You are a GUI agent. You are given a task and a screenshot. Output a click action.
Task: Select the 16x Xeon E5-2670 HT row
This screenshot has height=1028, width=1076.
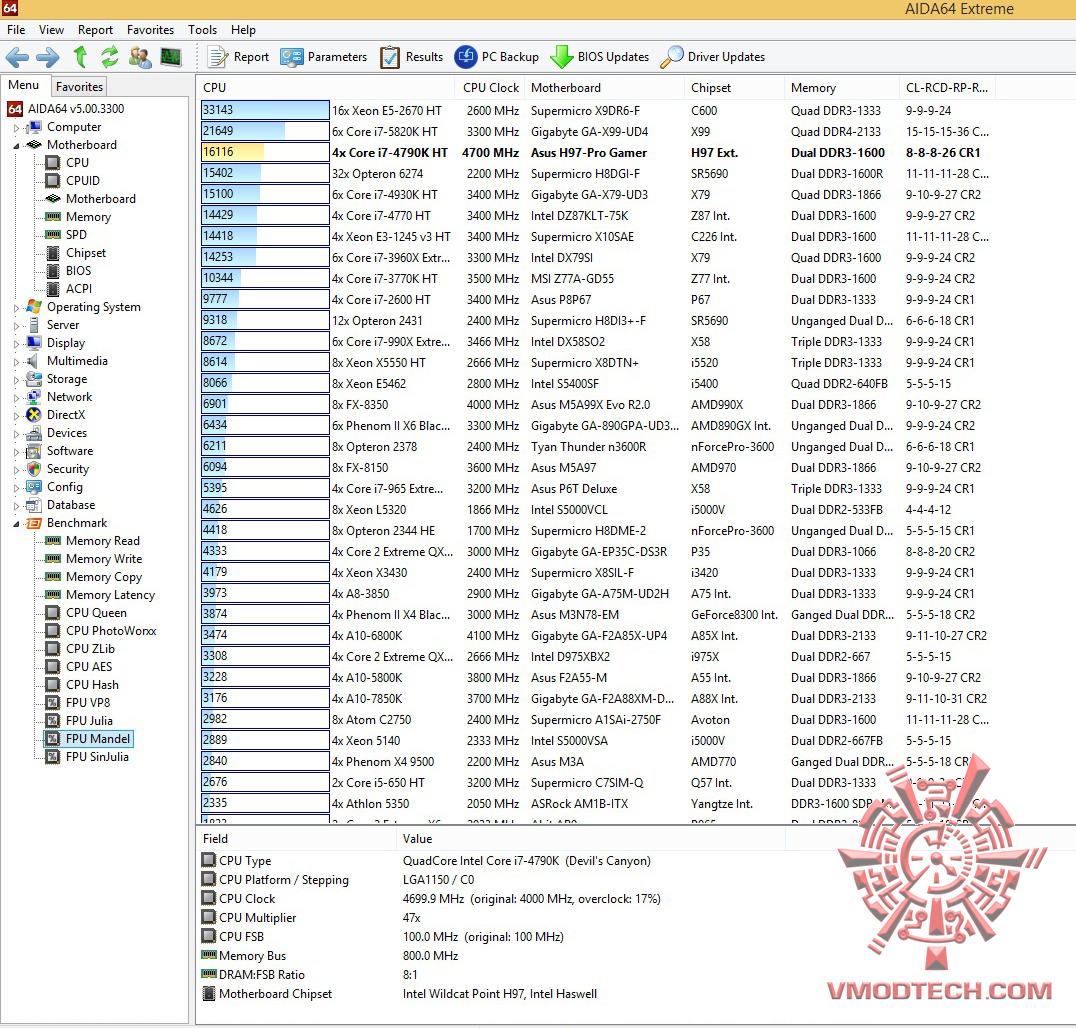tap(597, 110)
